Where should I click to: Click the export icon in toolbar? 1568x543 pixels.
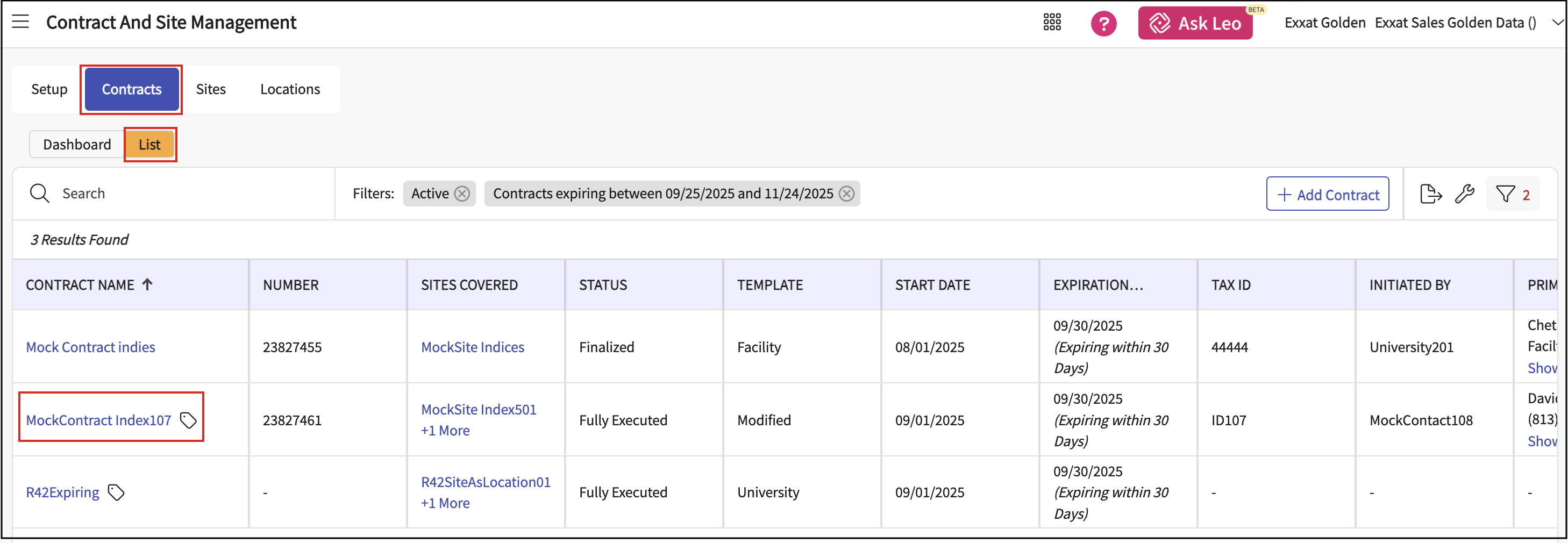tap(1430, 194)
